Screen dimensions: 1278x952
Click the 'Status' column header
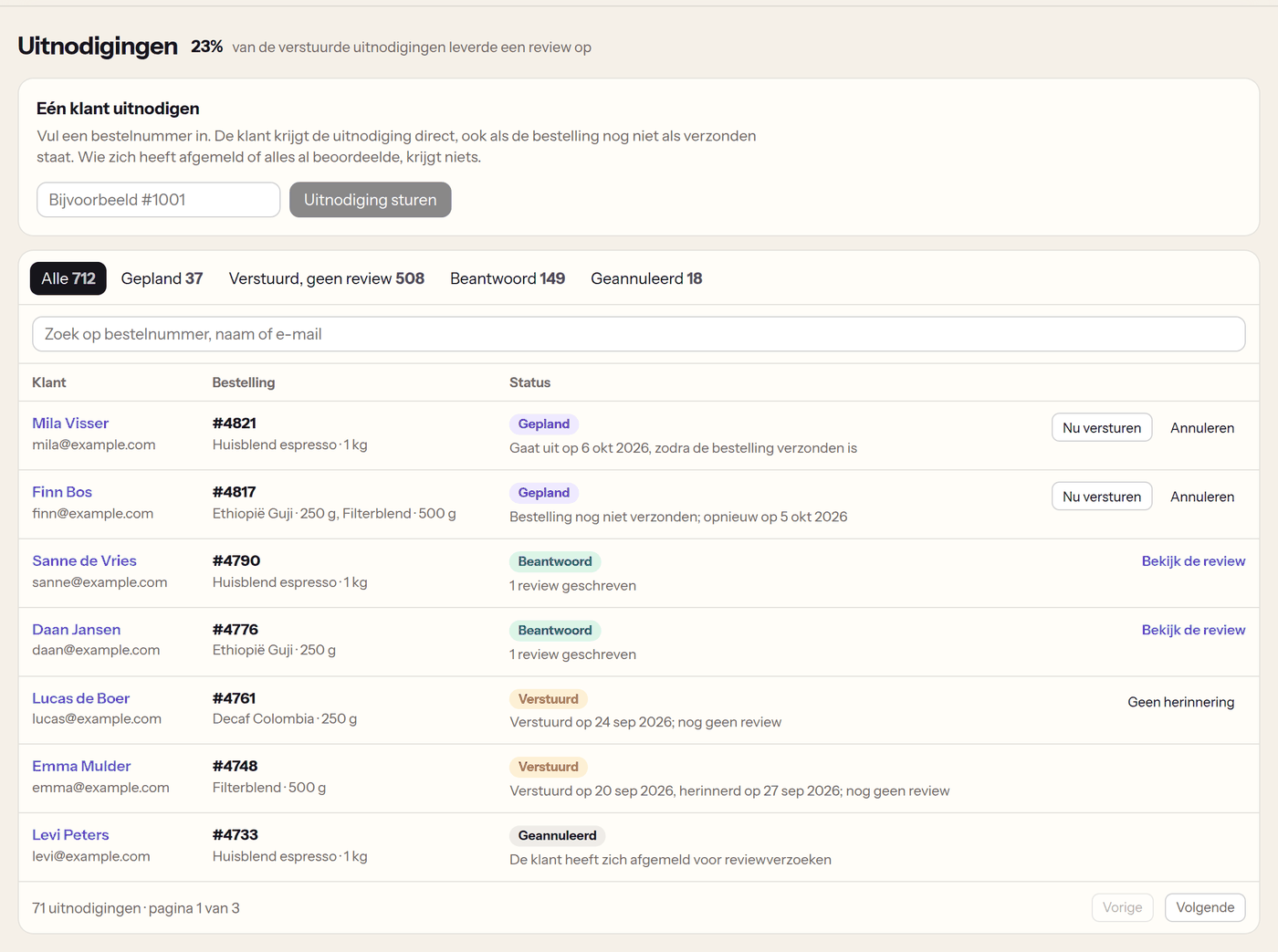click(x=529, y=382)
